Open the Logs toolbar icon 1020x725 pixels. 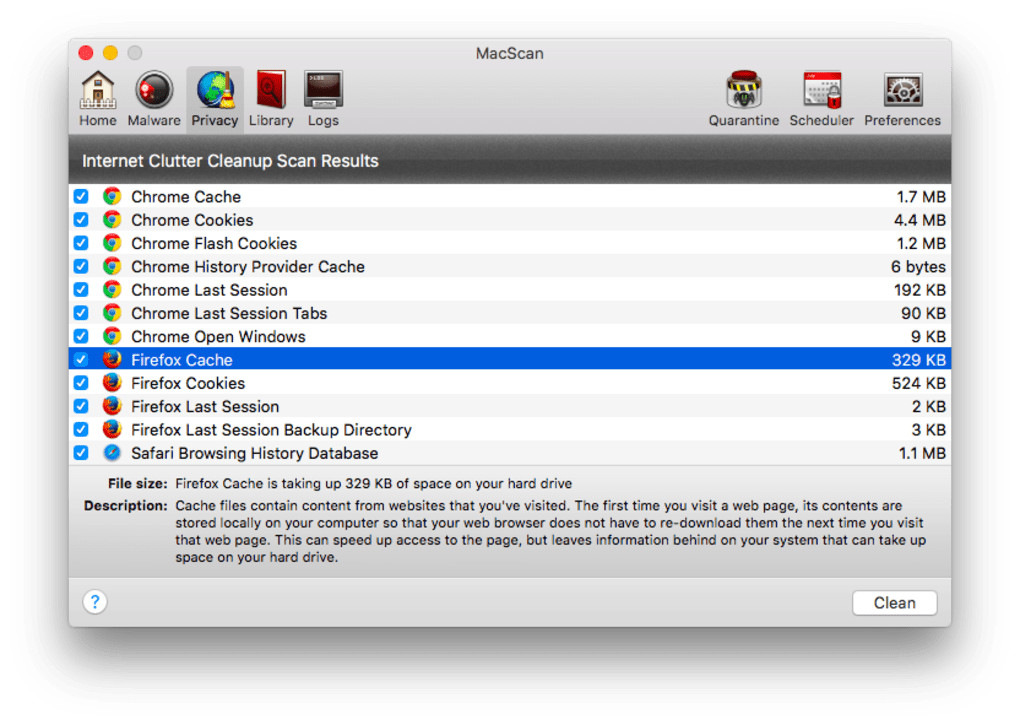[x=323, y=99]
